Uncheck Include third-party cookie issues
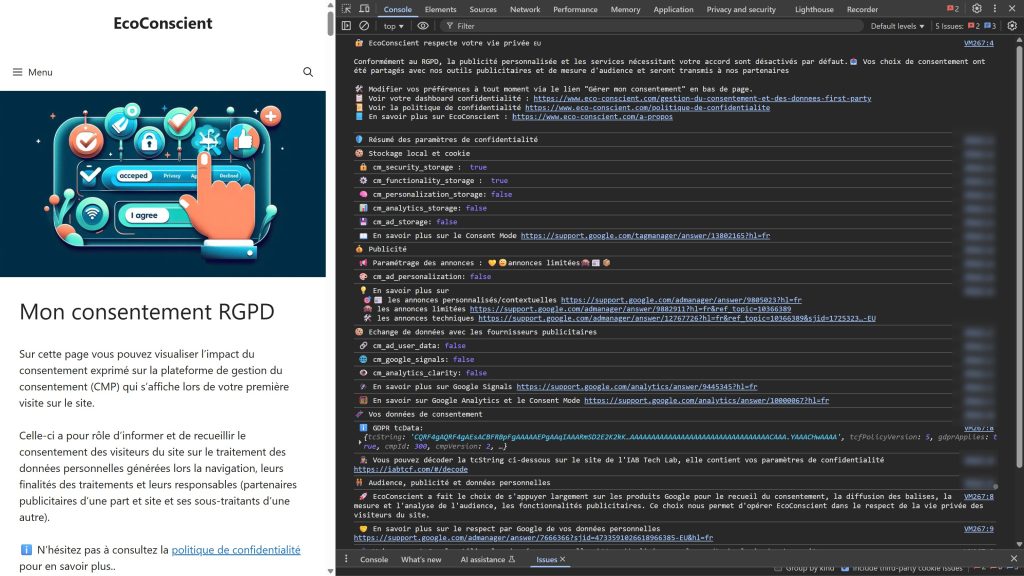 [845, 568]
